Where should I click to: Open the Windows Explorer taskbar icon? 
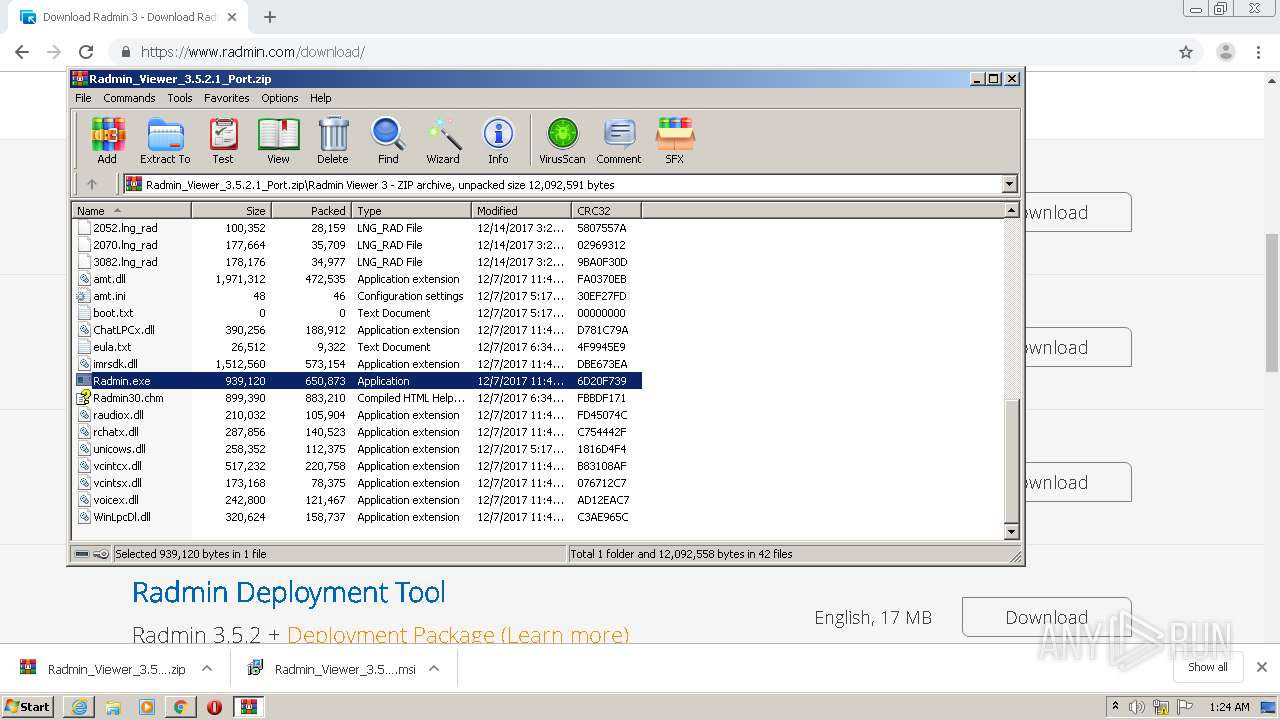113,707
